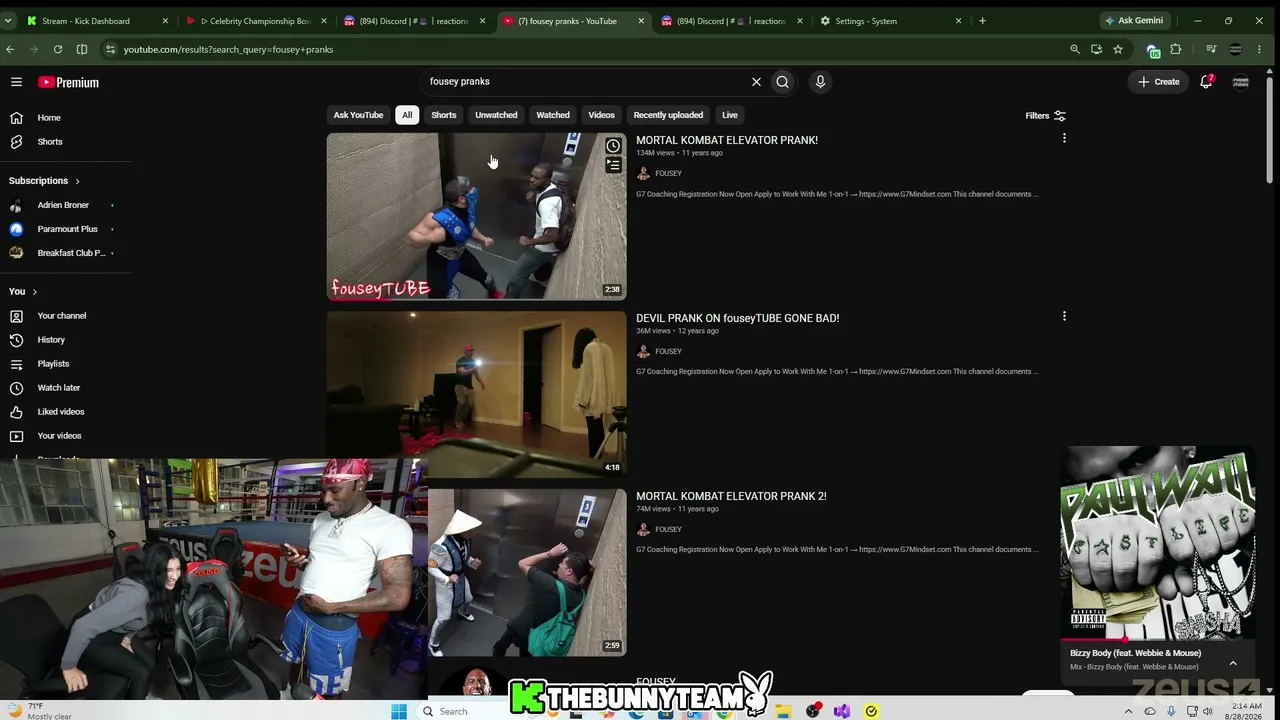Open Windows Start menu
Image resolution: width=1280 pixels, height=720 pixels.
pyautogui.click(x=399, y=711)
